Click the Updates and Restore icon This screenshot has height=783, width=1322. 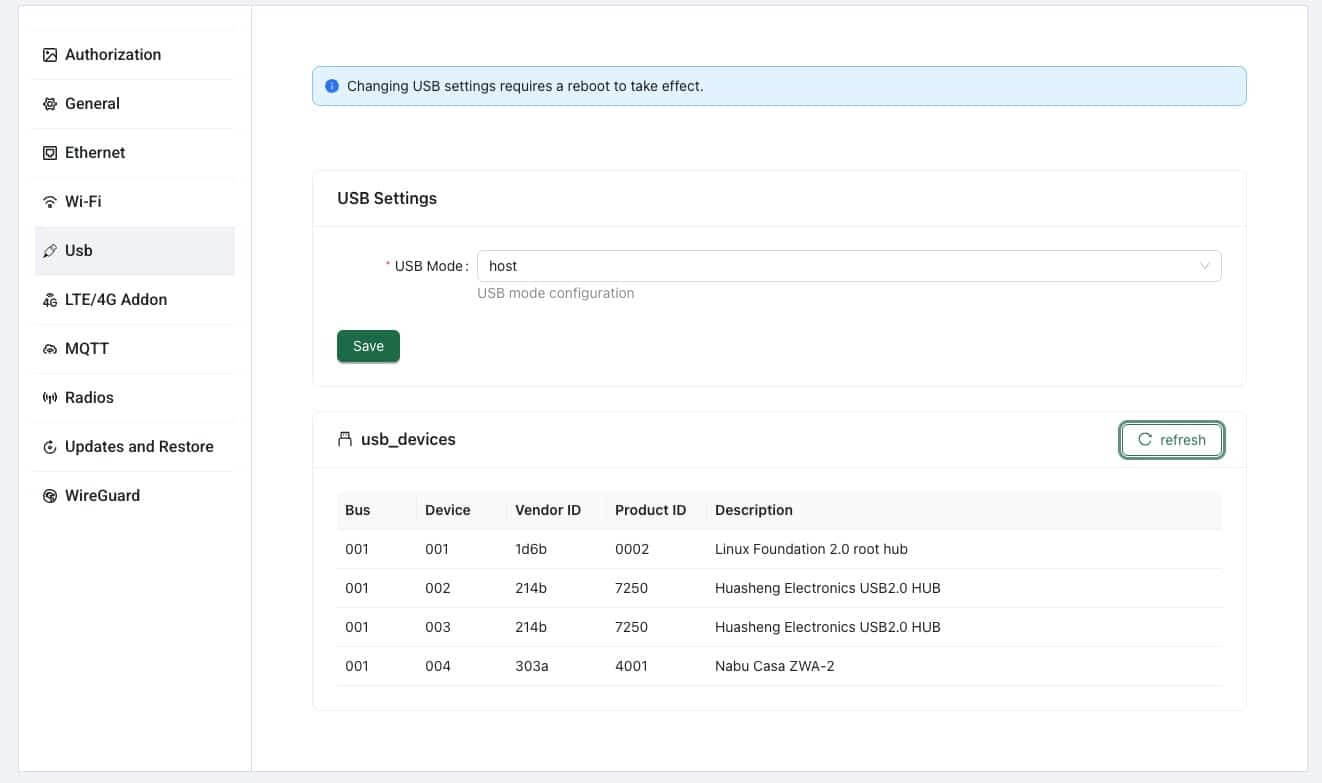(50, 447)
